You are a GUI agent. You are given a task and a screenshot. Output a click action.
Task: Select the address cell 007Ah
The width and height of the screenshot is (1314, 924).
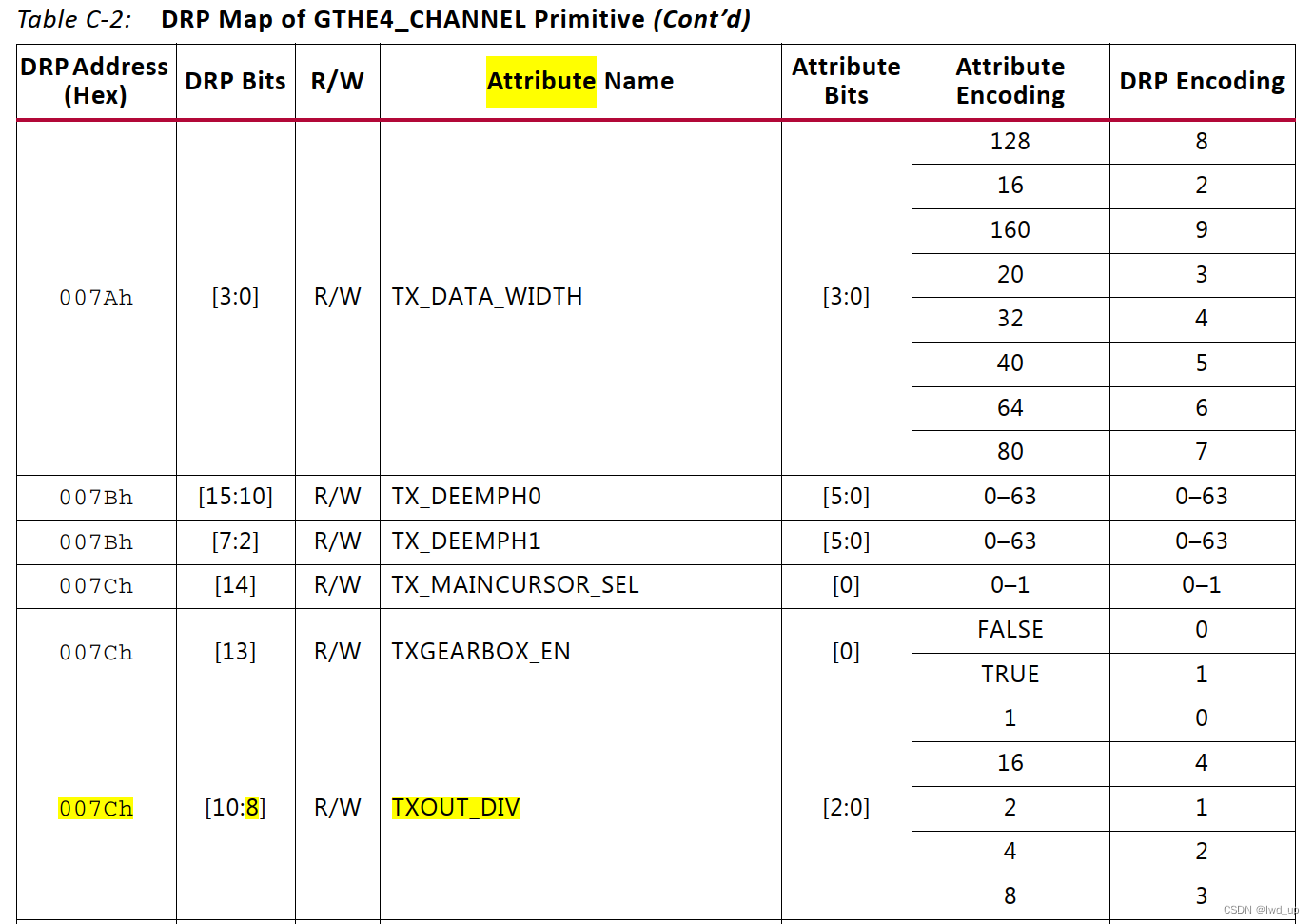[96, 298]
